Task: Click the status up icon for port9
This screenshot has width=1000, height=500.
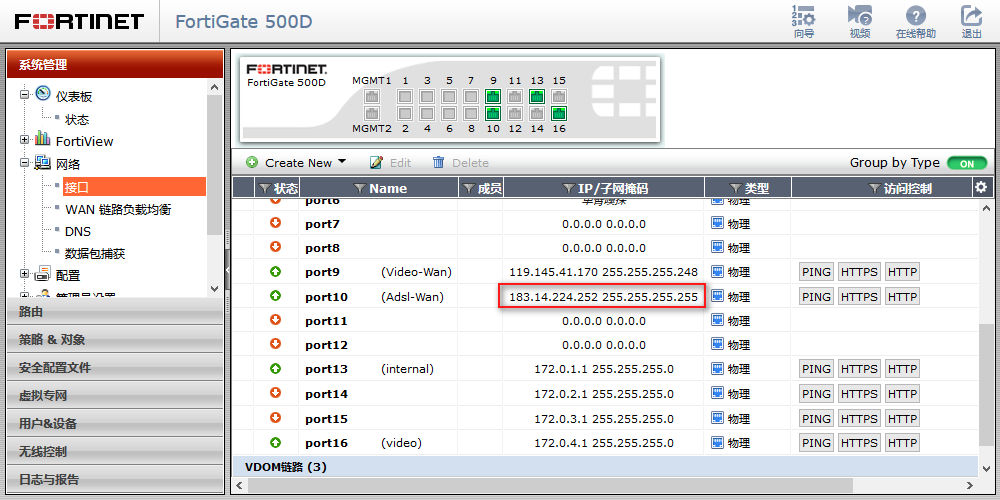Action: click(276, 271)
